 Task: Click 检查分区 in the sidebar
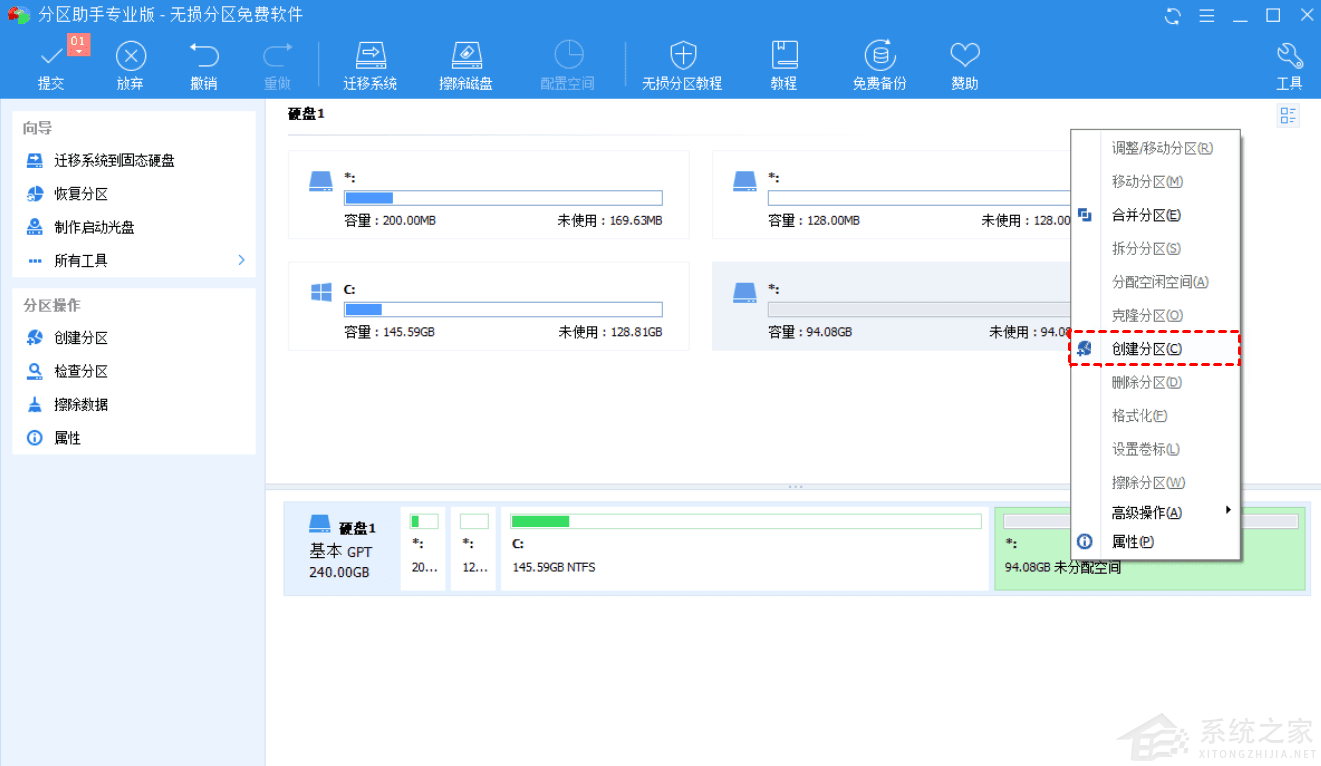tap(81, 371)
